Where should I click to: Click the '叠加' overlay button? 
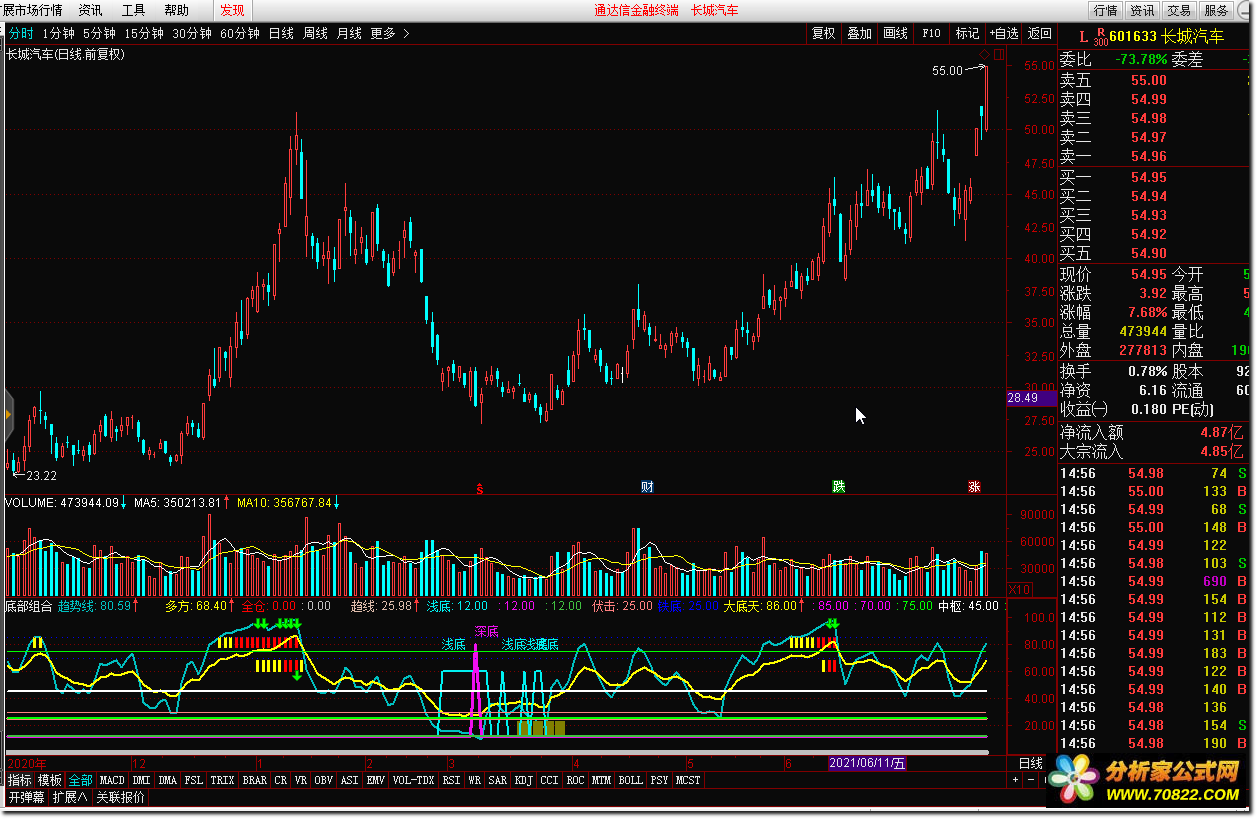point(860,33)
